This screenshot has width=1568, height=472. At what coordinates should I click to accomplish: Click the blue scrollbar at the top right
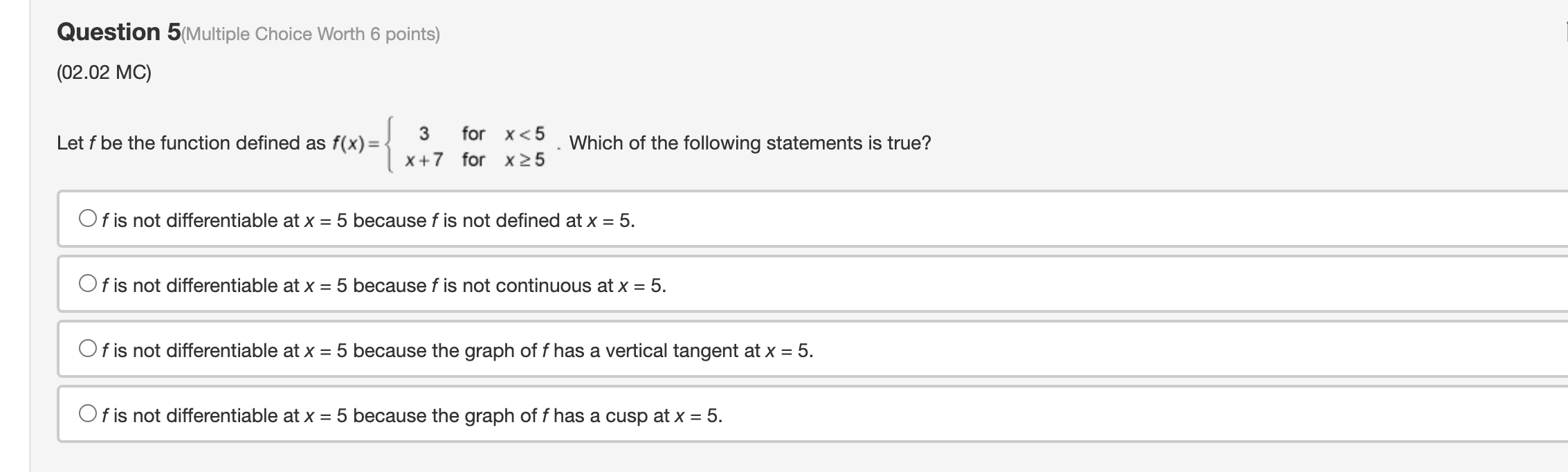(1565, 28)
